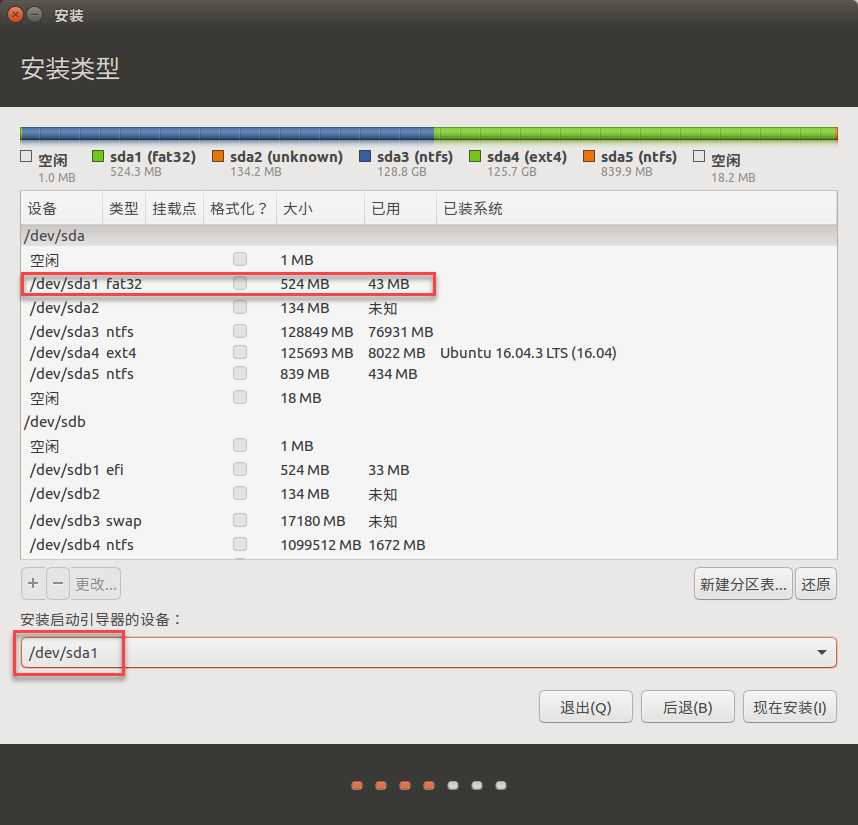This screenshot has width=858, height=825.
Task: Click the 现在安装(I) install button
Action: pos(789,706)
